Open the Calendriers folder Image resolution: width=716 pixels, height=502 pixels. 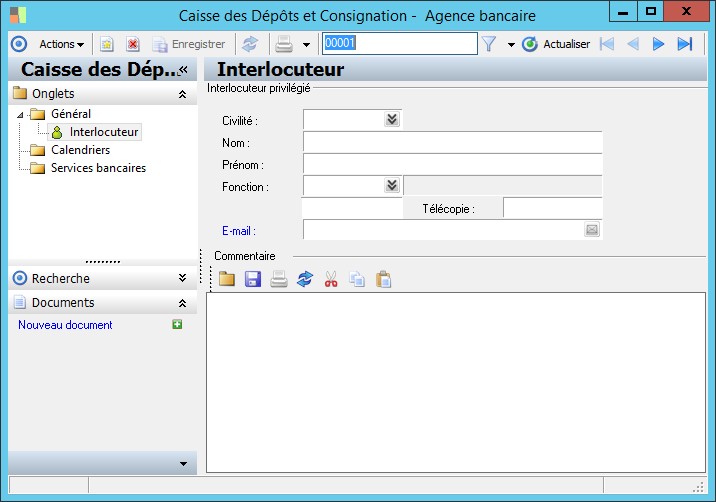coord(80,150)
